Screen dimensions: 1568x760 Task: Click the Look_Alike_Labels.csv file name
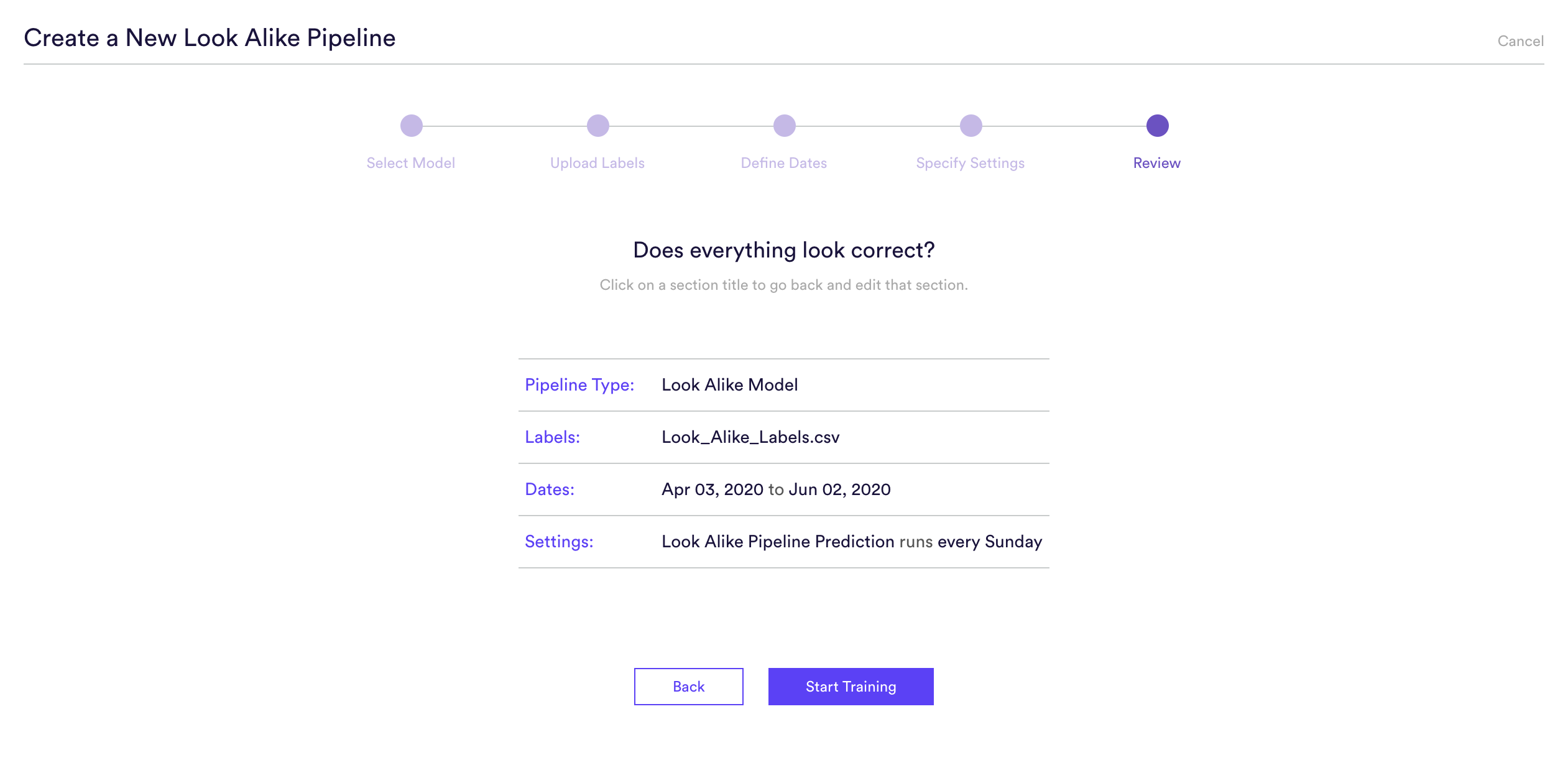pos(750,437)
